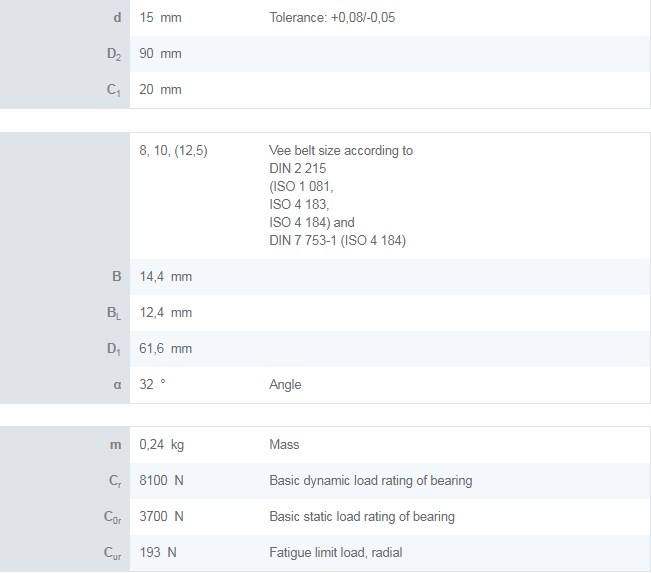
Task: Click the line 'ISO 4 184) and'
Action: point(312,223)
